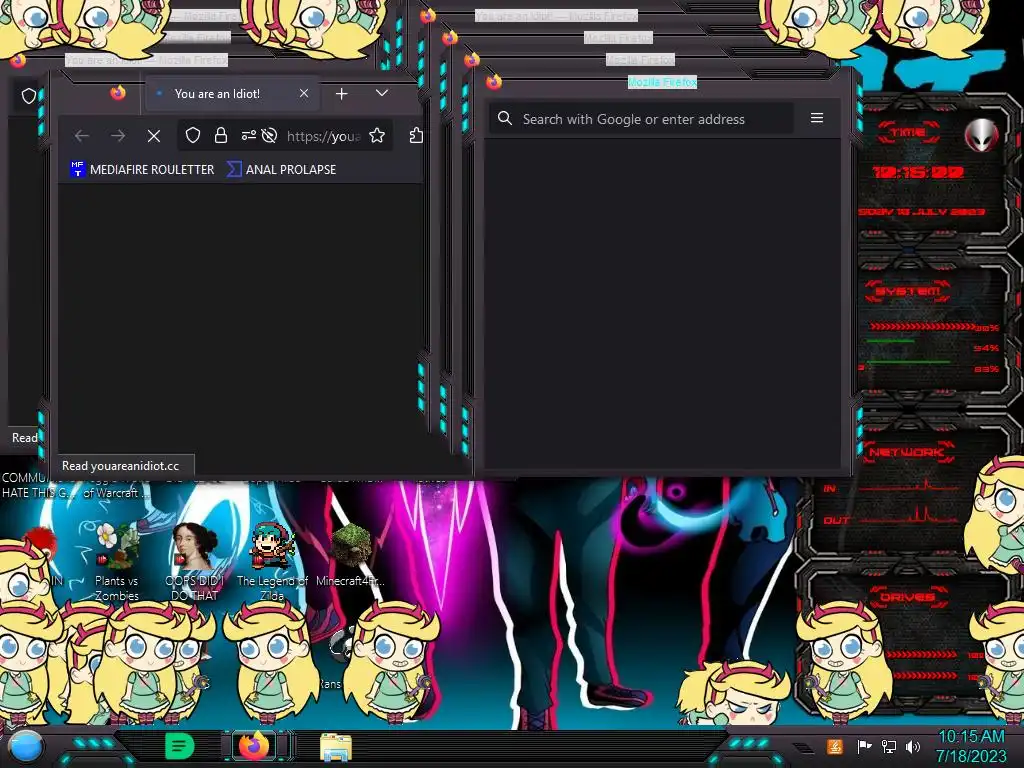
Task: Open the hamburger menu in right Firefox window
Action: click(x=817, y=118)
